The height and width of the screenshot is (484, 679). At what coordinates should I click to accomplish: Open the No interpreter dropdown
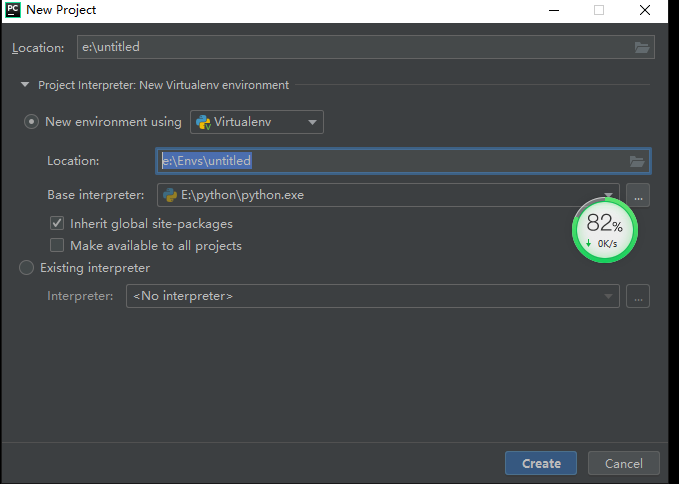(372, 296)
